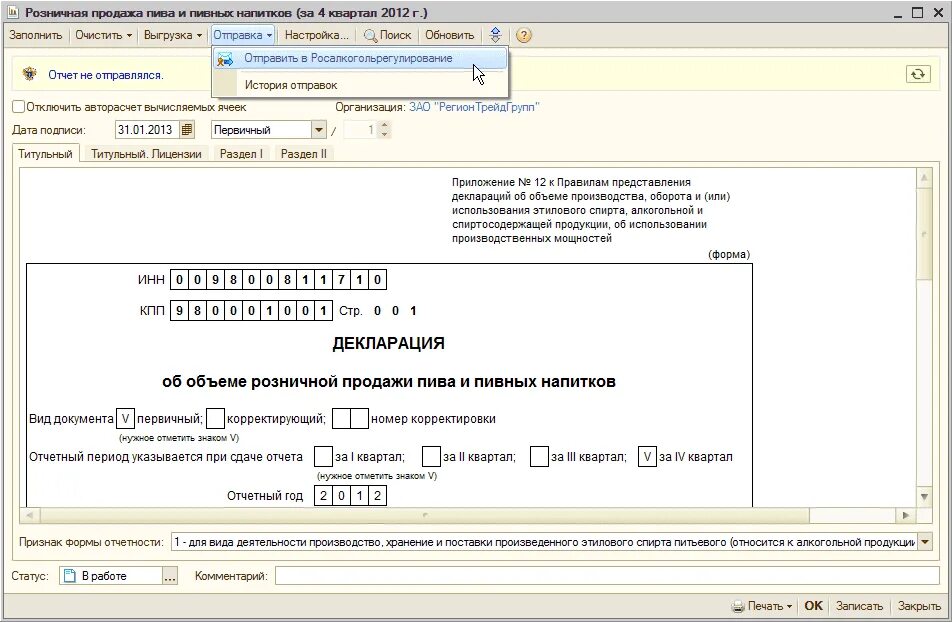Expand the Первичный document type dropdown
Viewport: 952px width, 622px height.
coord(319,129)
